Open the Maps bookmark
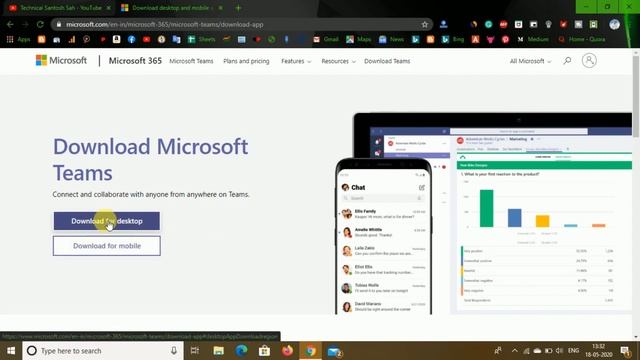Viewport: 640px width, 360px height. 359,39
